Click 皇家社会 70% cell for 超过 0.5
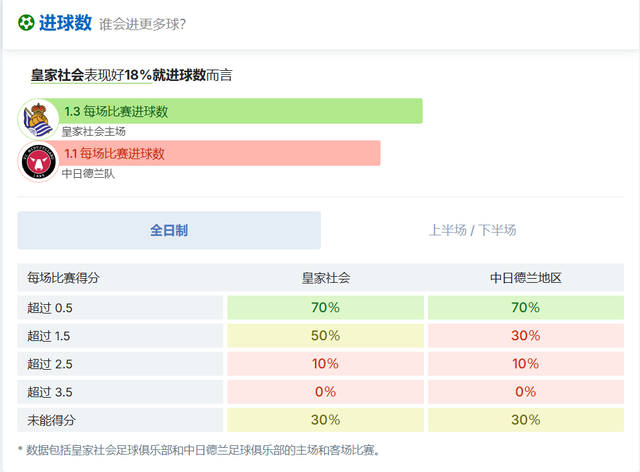 (x=326, y=307)
